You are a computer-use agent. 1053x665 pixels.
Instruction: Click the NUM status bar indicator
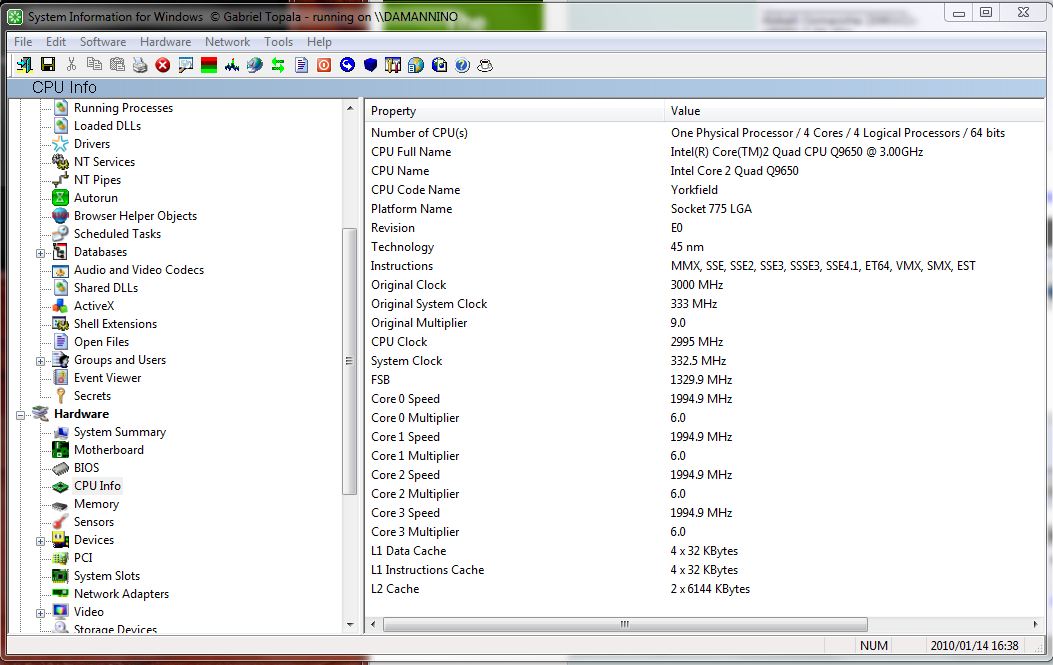(874, 646)
